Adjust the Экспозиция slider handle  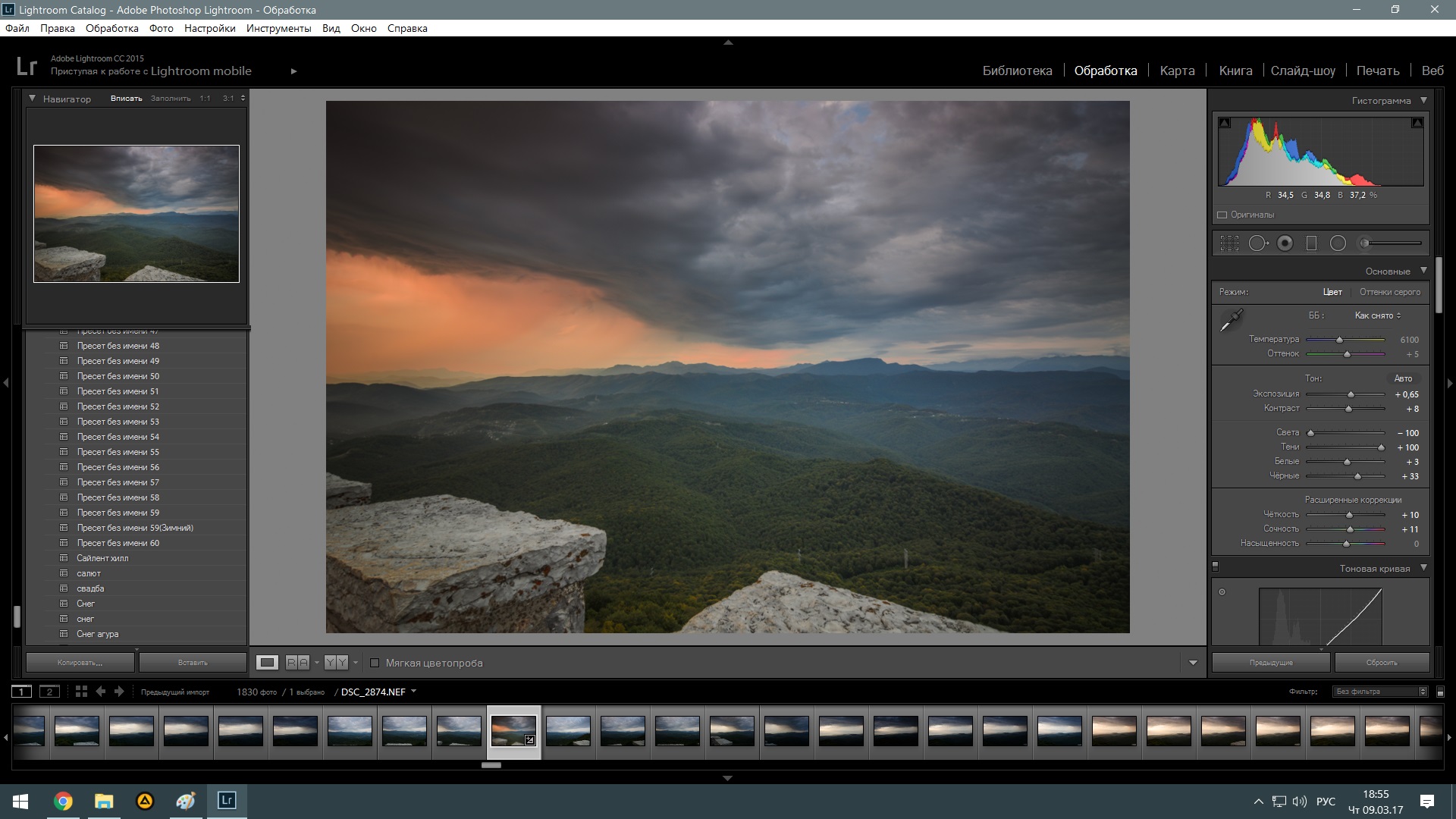[x=1351, y=394]
